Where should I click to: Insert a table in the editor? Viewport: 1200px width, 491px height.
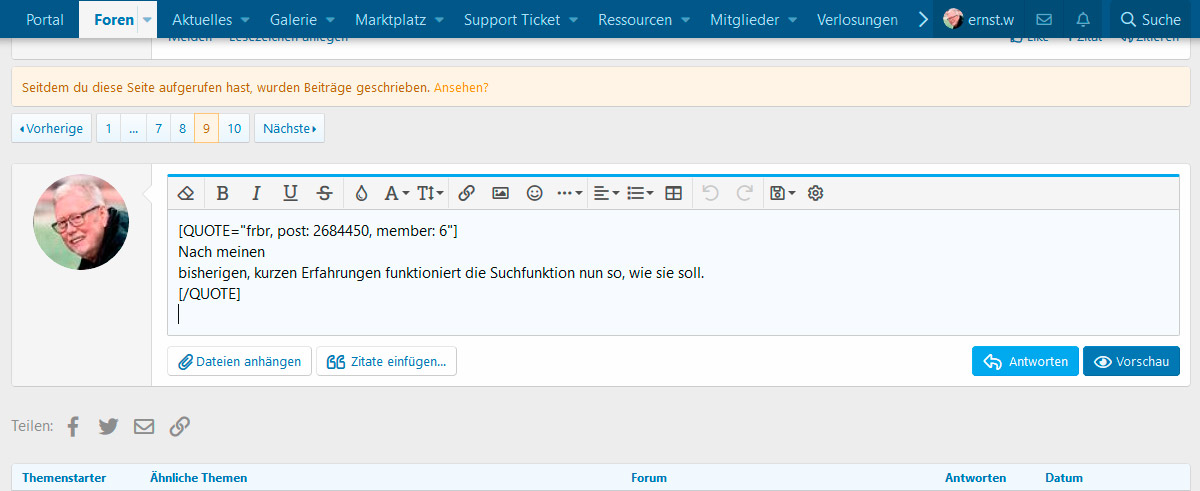[x=674, y=193]
